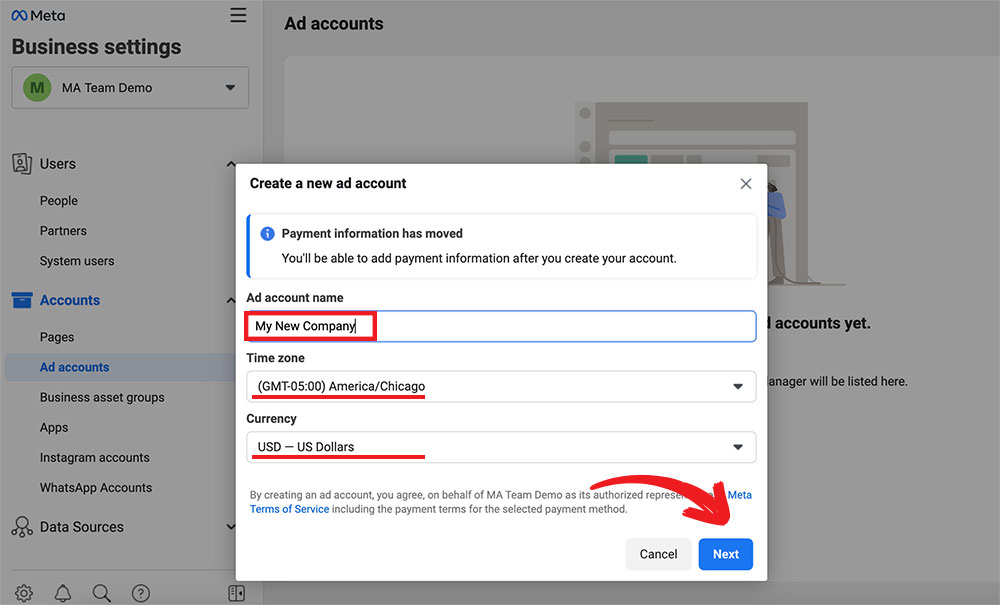This screenshot has width=1000, height=605.
Task: Open notifications bell icon
Action: point(63,593)
